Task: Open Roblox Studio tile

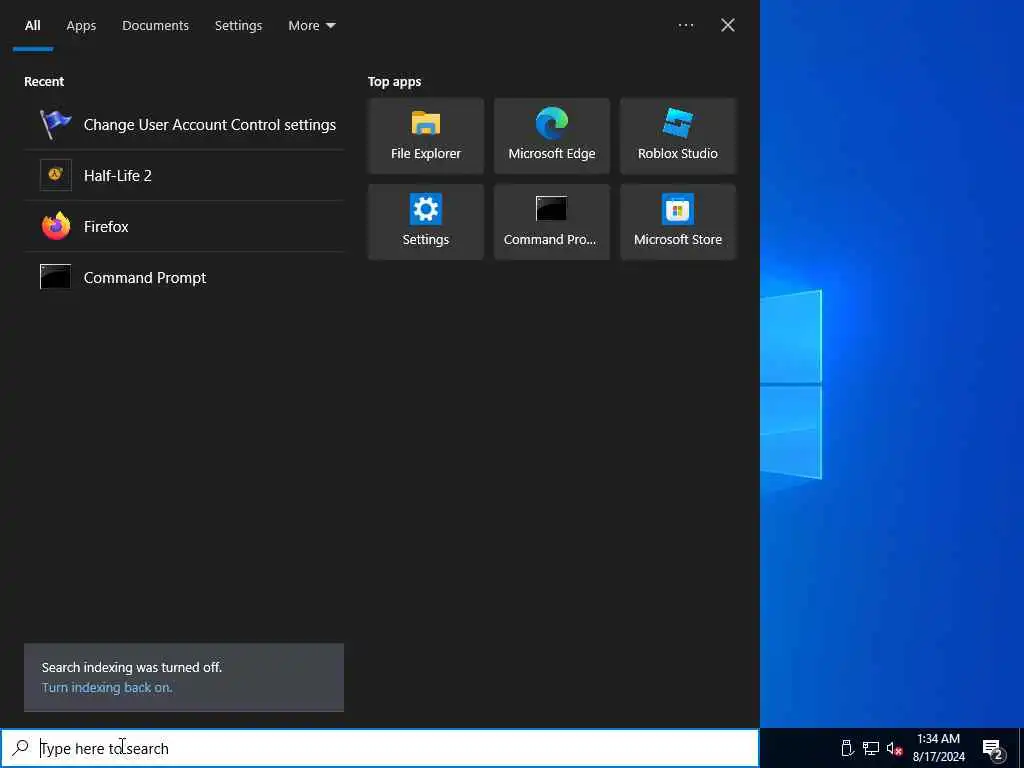Action: click(678, 136)
